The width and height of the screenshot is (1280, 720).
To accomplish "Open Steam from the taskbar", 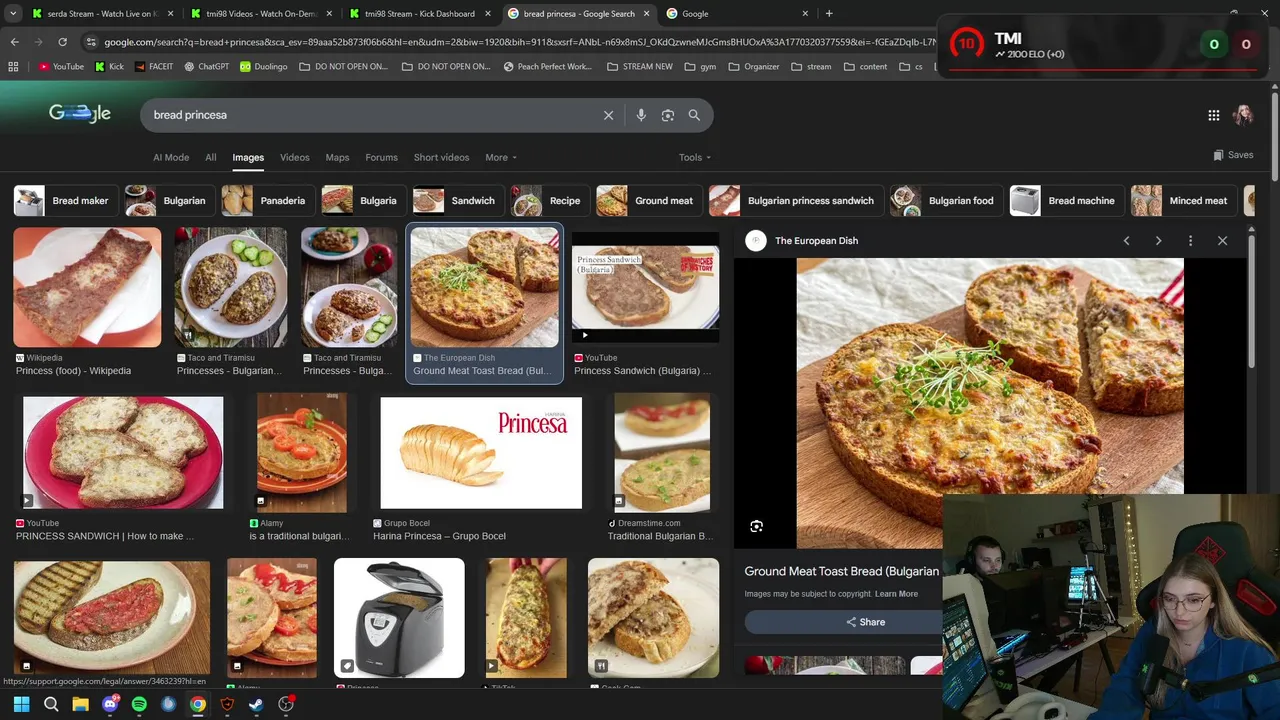I will 257,704.
